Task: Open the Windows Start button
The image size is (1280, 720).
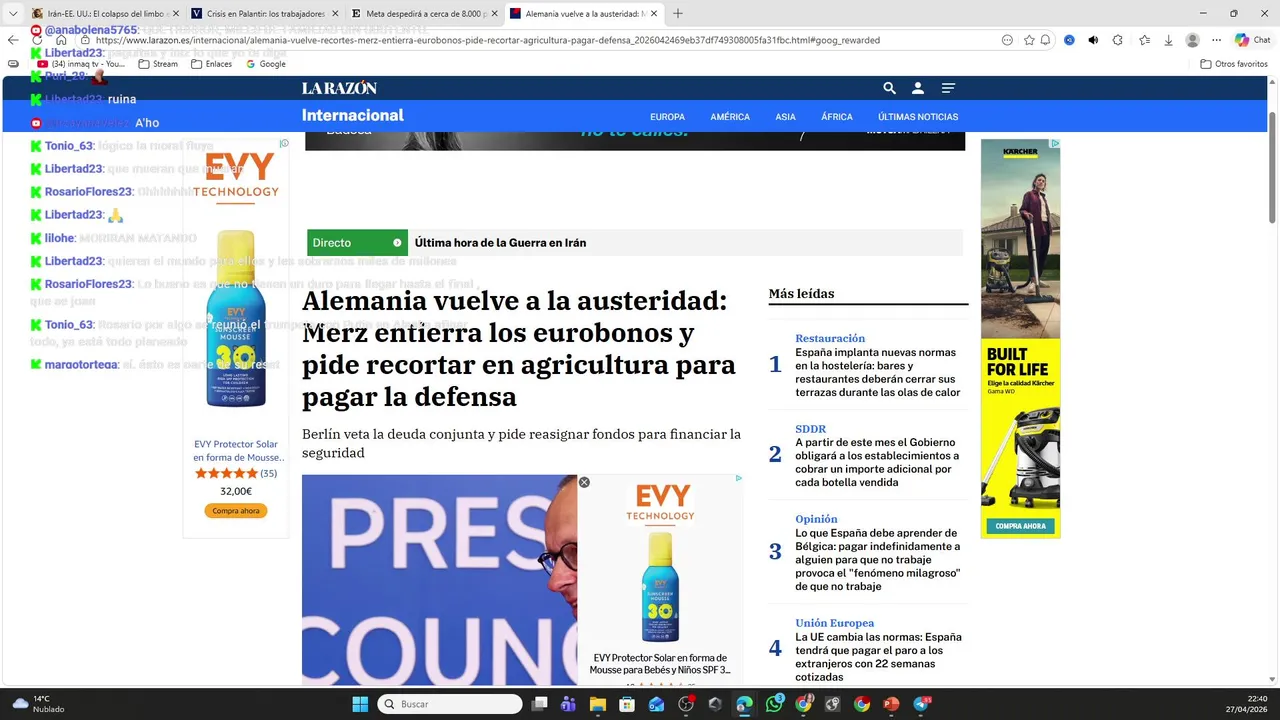Action: pyautogui.click(x=360, y=704)
